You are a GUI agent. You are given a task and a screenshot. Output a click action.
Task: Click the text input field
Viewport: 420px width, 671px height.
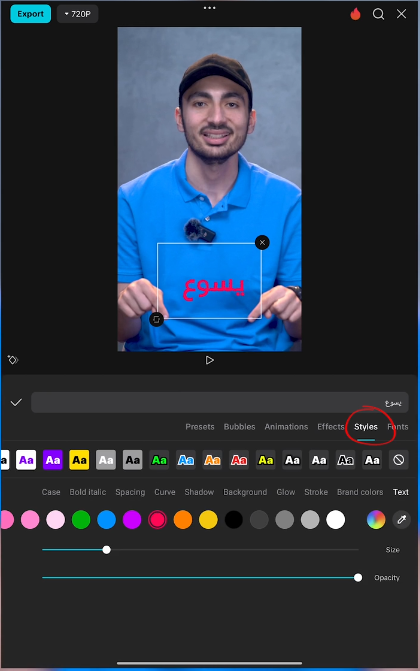coord(220,403)
